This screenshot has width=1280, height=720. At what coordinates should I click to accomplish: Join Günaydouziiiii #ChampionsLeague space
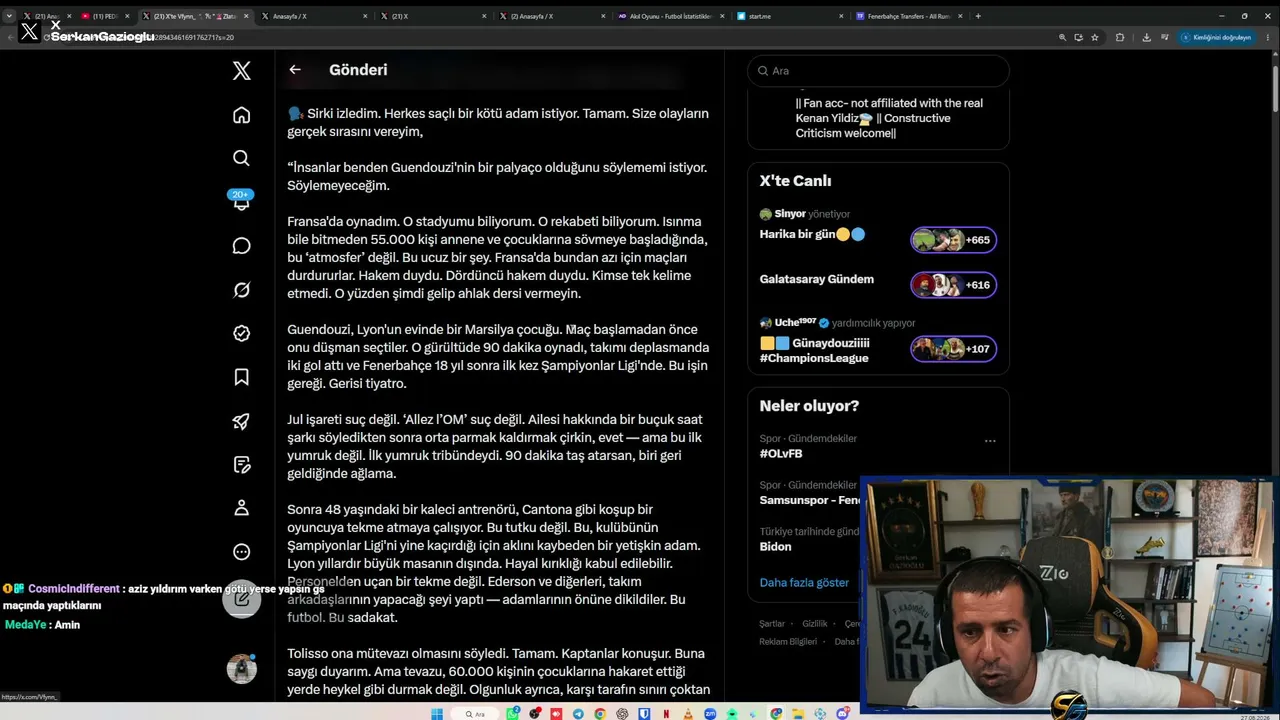click(815, 350)
